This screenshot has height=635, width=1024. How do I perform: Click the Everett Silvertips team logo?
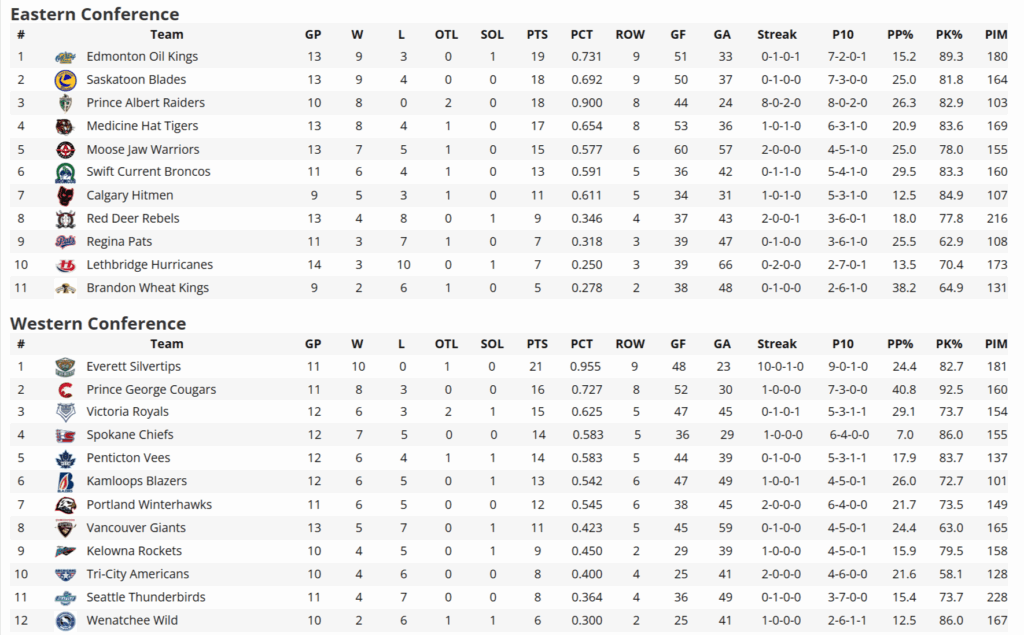[65, 366]
